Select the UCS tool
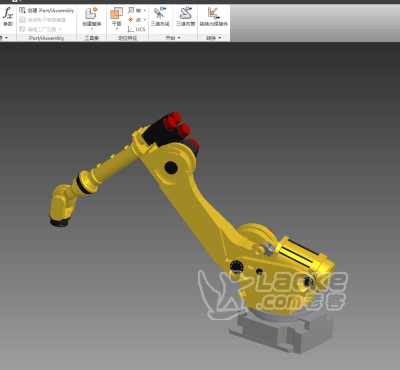The height and width of the screenshot is (370, 400). click(137, 29)
